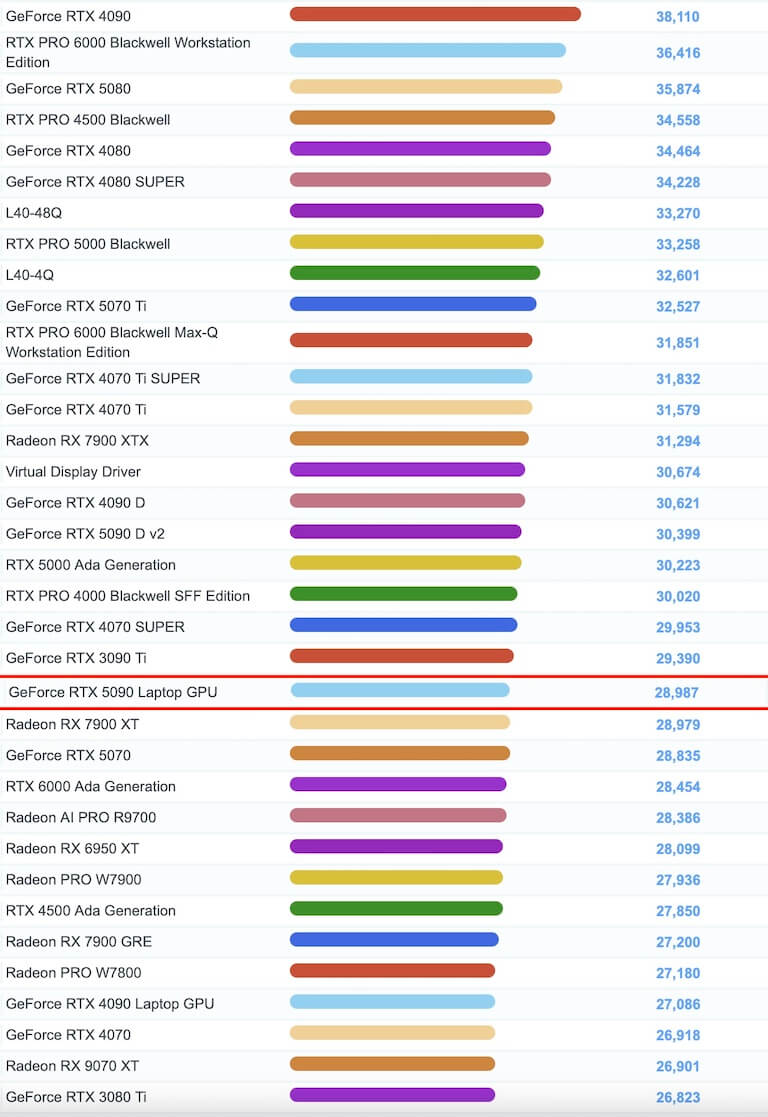Click the score 38,110
768x1117 pixels.
pos(678,16)
